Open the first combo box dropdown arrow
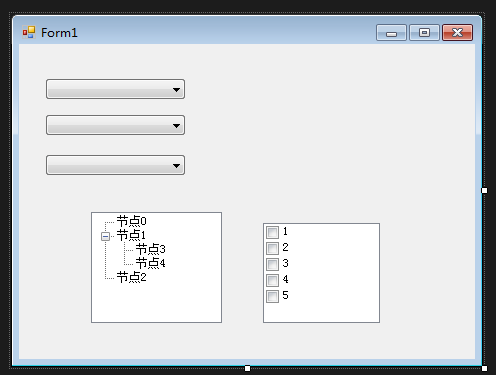Image resolution: width=496 pixels, height=375 pixels. 176,89
